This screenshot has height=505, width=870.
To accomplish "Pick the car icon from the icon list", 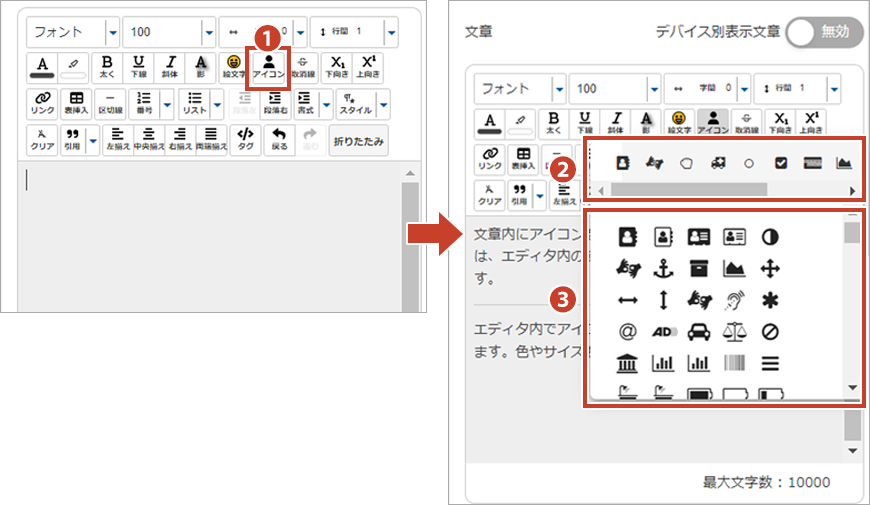I will click(699, 331).
